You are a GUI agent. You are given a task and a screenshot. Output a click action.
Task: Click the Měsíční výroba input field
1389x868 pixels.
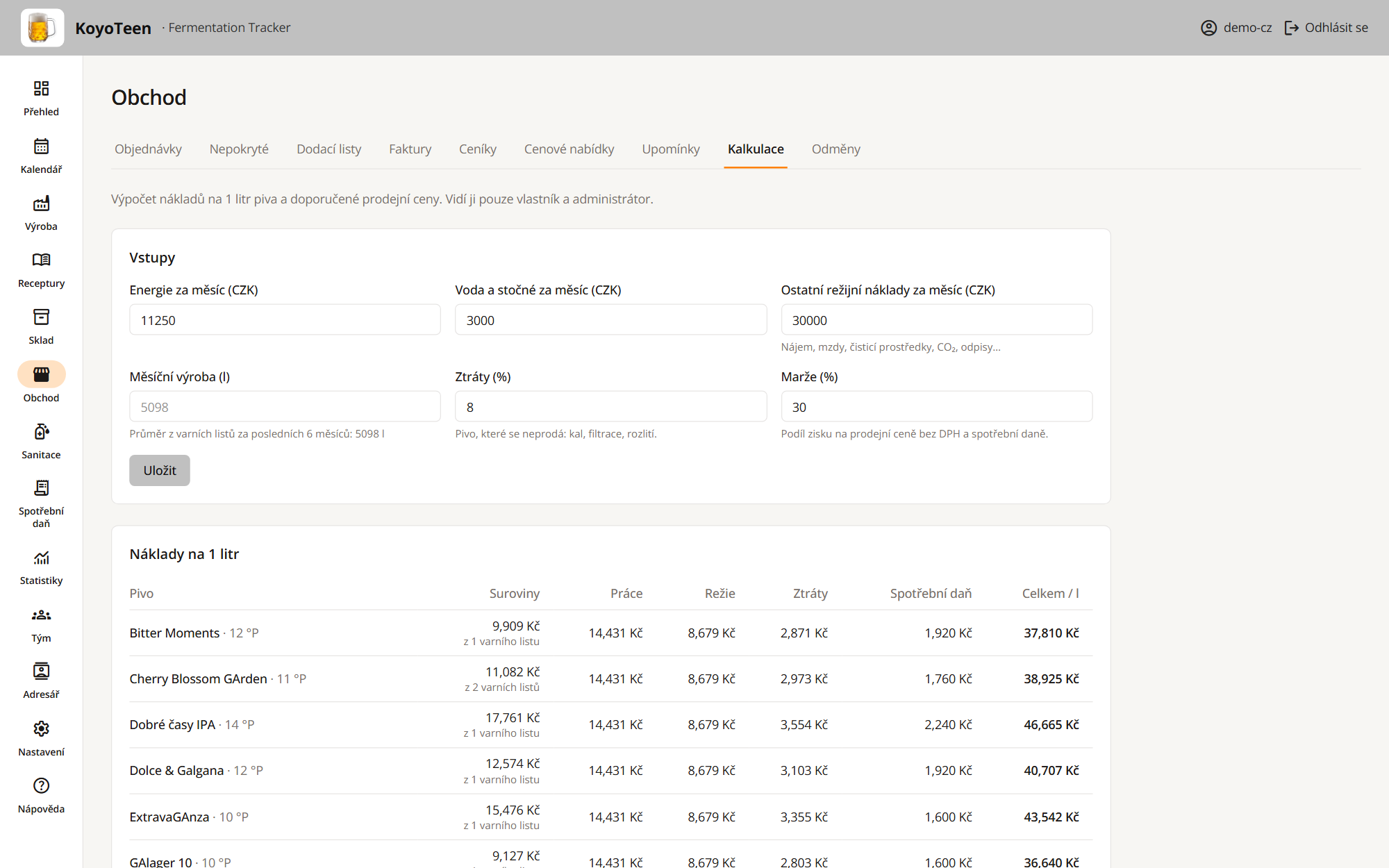pyautogui.click(x=285, y=407)
